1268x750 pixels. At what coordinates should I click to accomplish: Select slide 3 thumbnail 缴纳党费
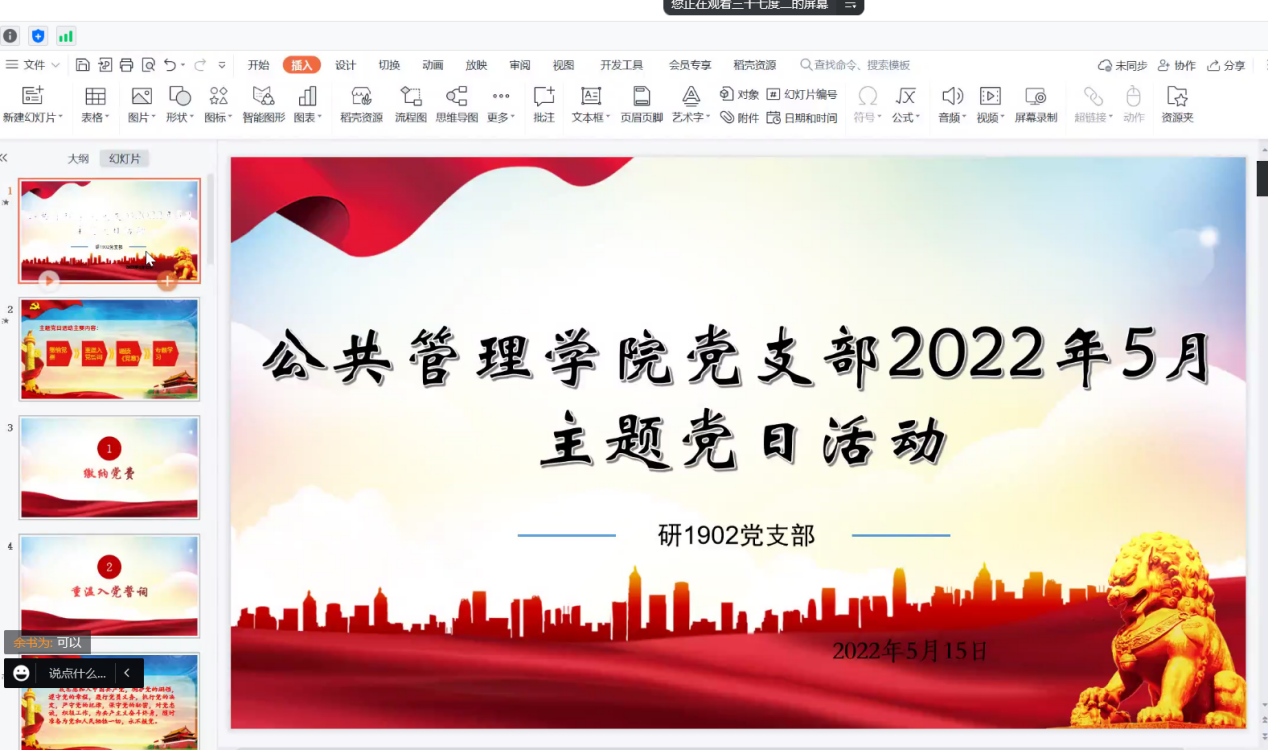pos(109,467)
